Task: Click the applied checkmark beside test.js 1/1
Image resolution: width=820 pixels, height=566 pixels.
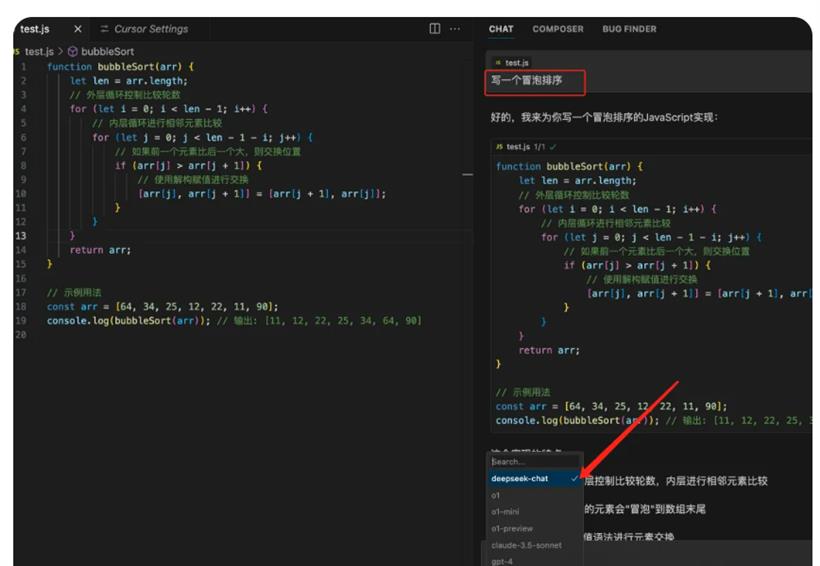Action: [553, 147]
